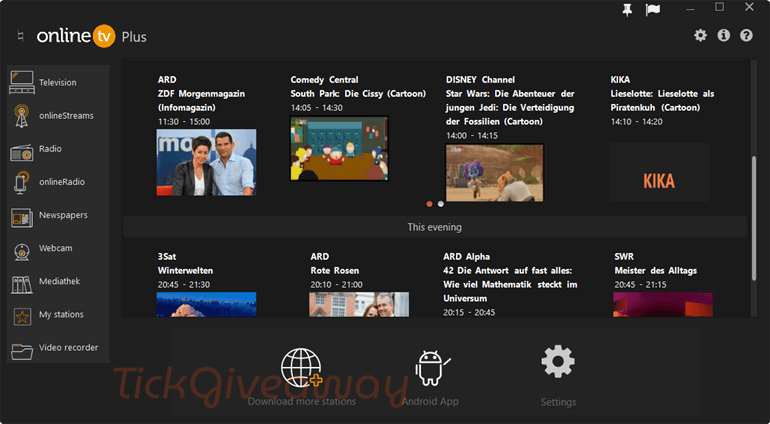Go to onlineStreams section label
This screenshot has height=424, width=770.
tap(66, 116)
